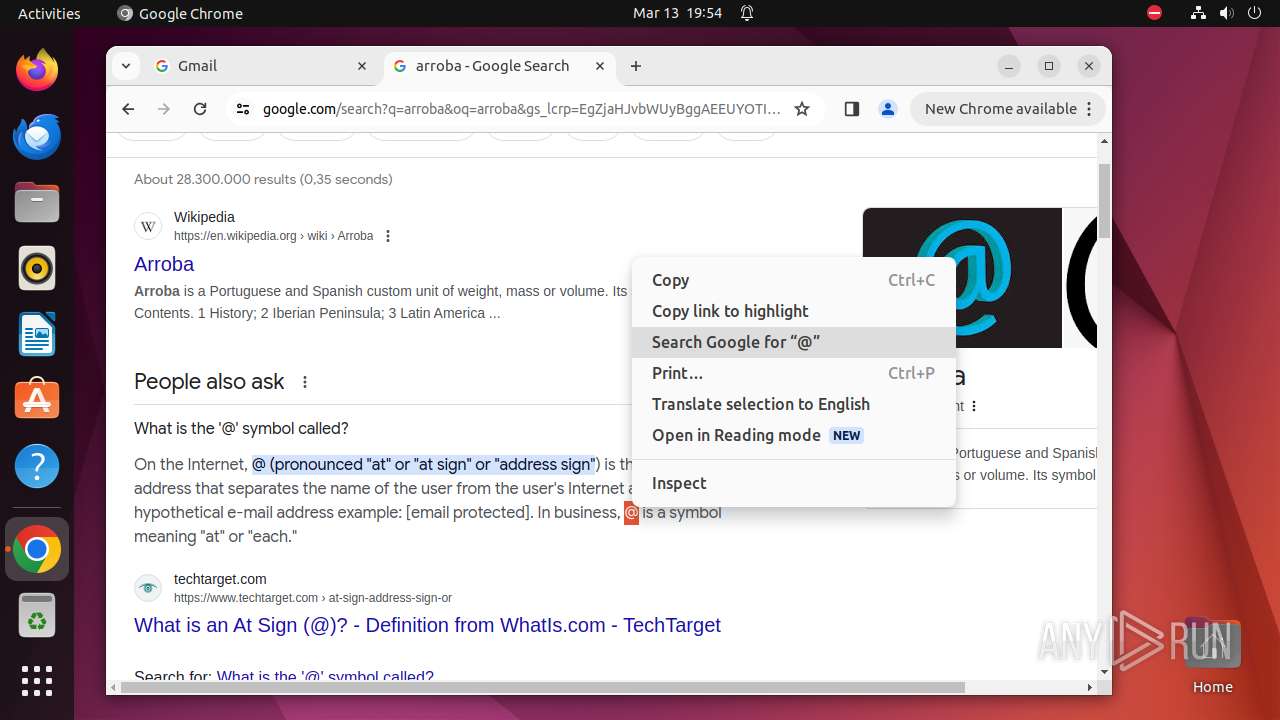Click the address bar URL field
The image size is (1280, 720).
pos(521,109)
